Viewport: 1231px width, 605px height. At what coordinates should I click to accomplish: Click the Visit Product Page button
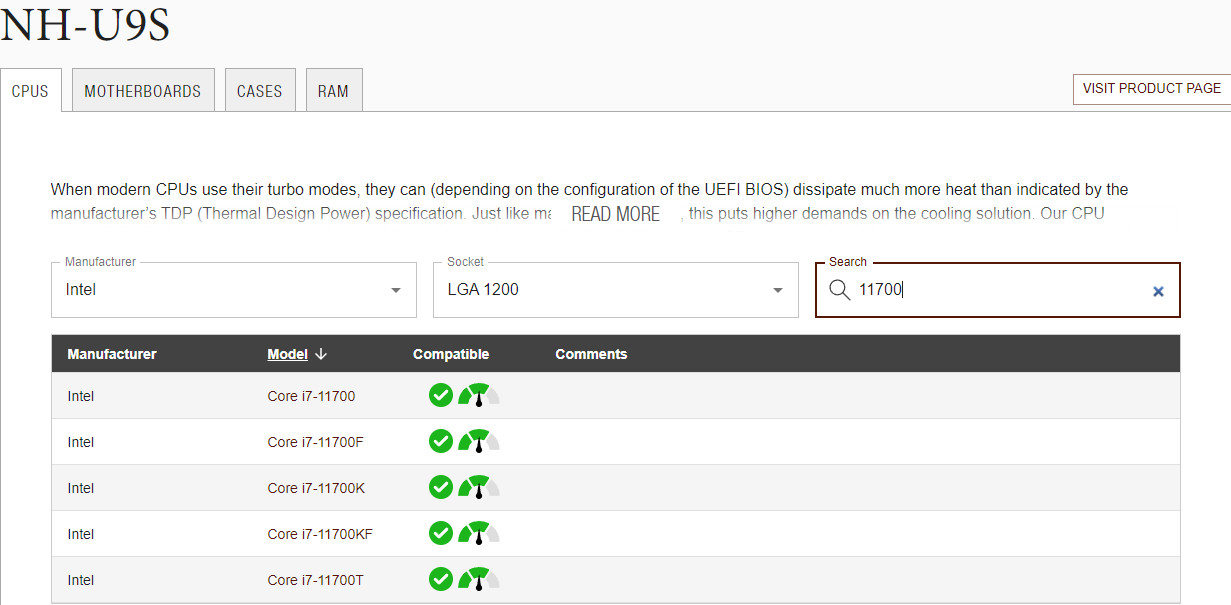click(1151, 88)
